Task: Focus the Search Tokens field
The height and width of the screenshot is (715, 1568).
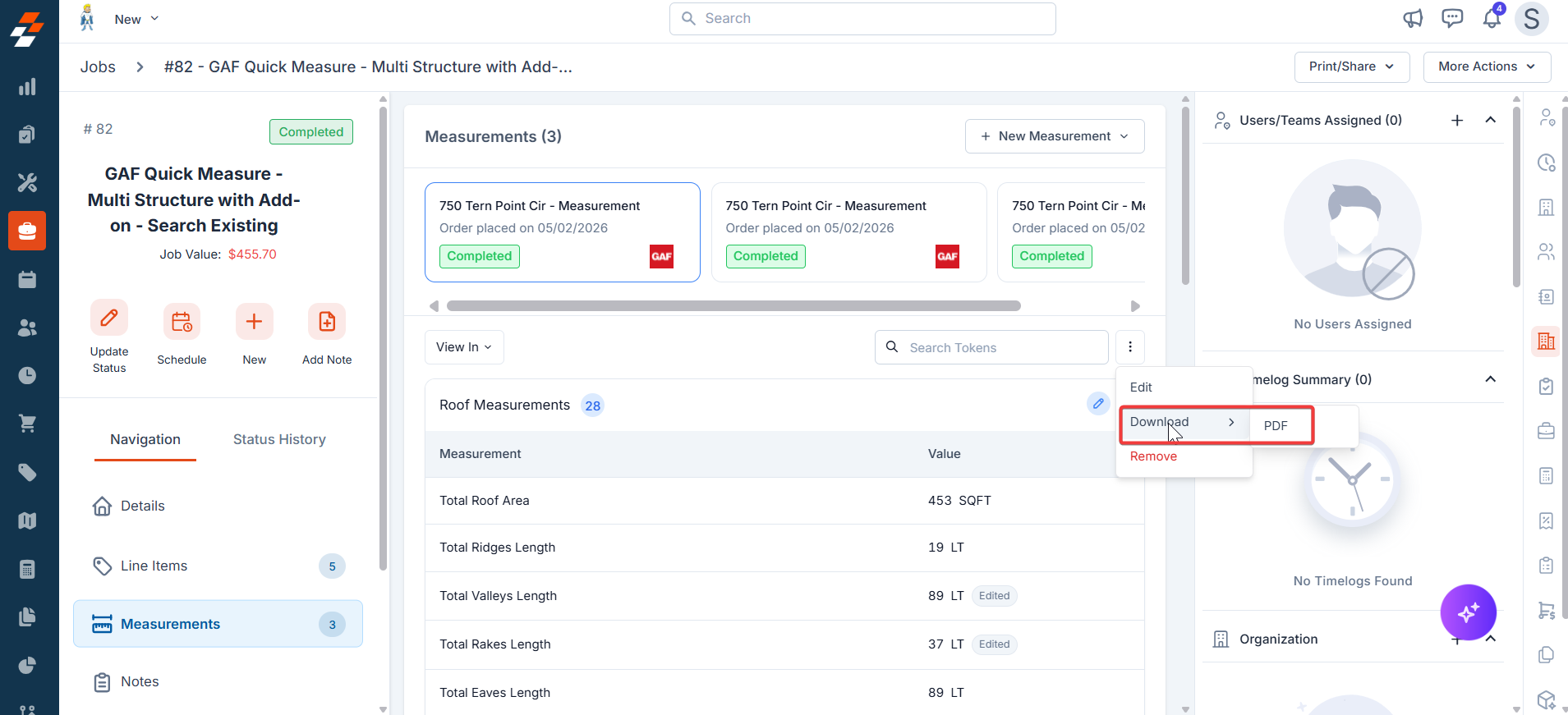Action: click(991, 347)
